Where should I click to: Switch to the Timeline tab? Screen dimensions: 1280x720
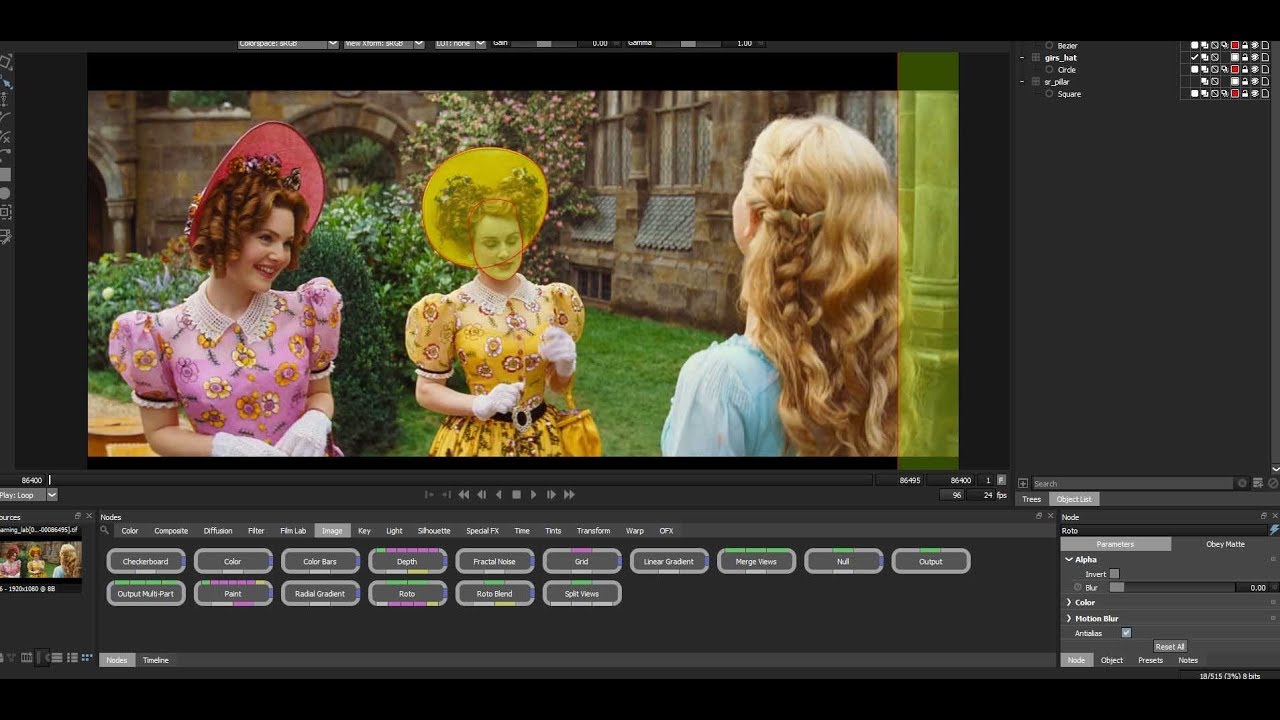pyautogui.click(x=156, y=660)
